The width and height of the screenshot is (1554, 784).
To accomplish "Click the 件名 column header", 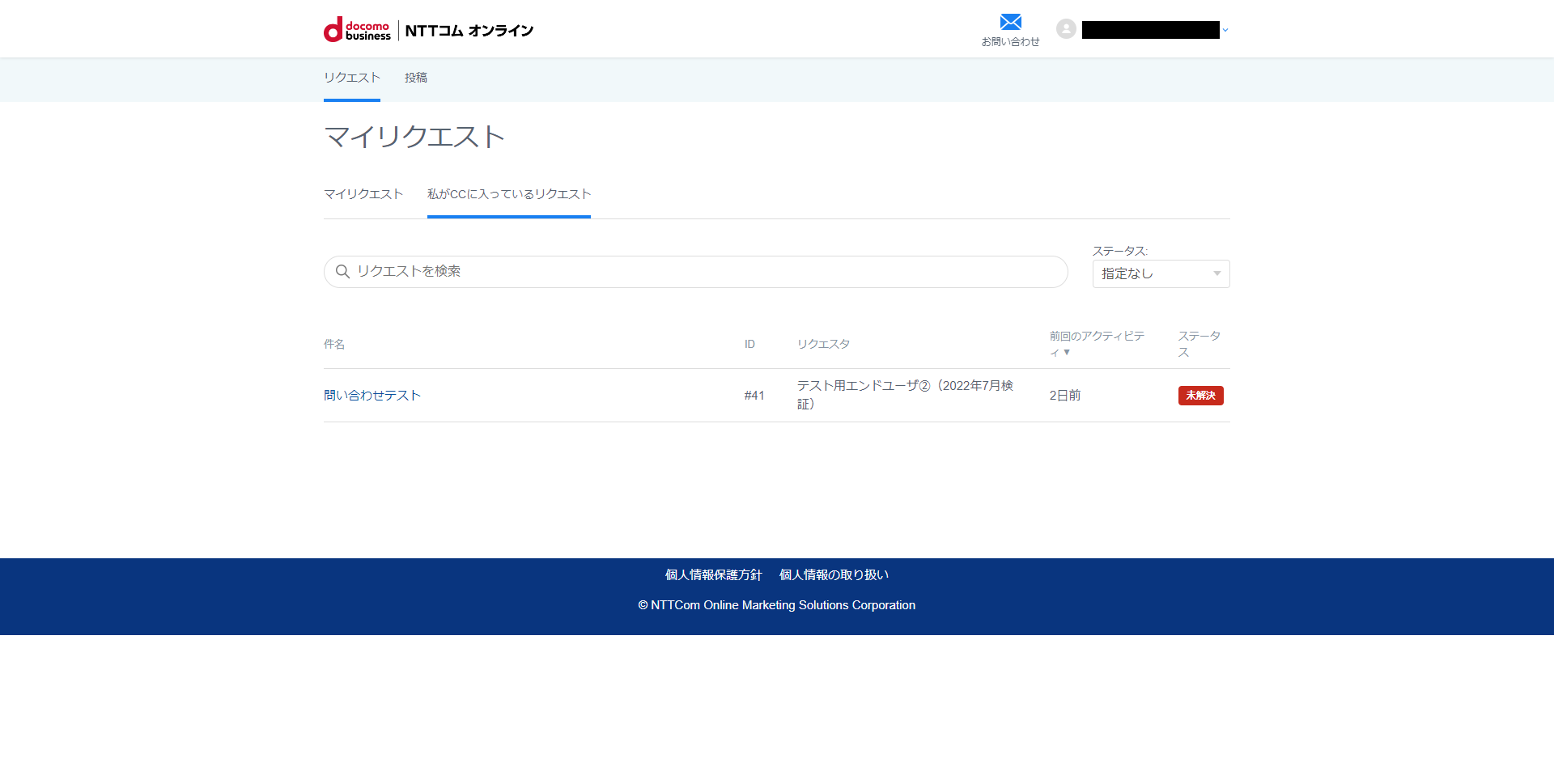I will 334,345.
